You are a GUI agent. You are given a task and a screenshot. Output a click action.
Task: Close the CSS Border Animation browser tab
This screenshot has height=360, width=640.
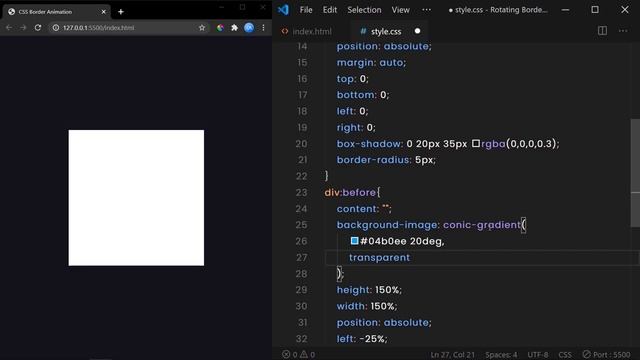[x=104, y=12]
